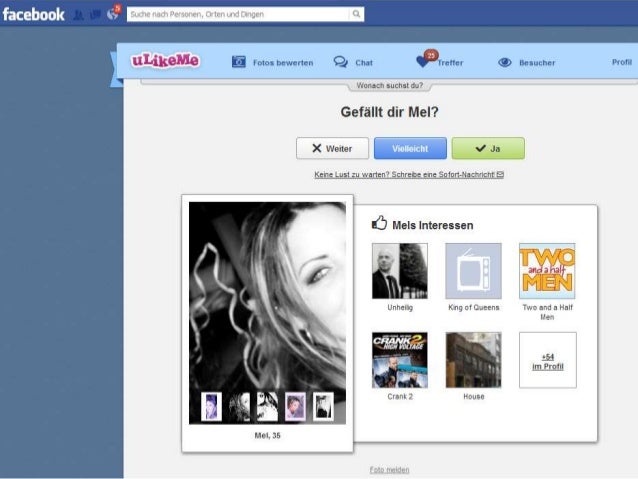Select the second small photo thumbnail
638x479 pixels.
pos(239,406)
